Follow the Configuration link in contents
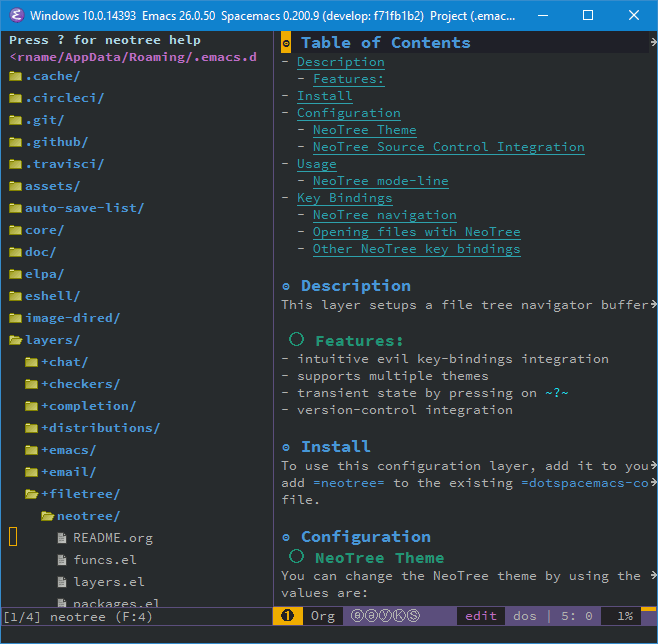Image resolution: width=658 pixels, height=644 pixels. click(x=349, y=113)
